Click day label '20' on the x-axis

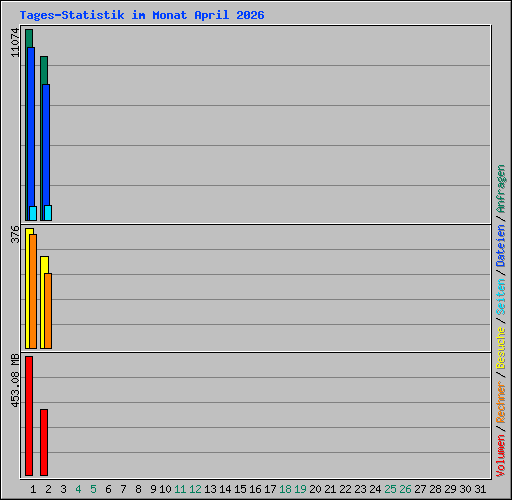(315, 489)
